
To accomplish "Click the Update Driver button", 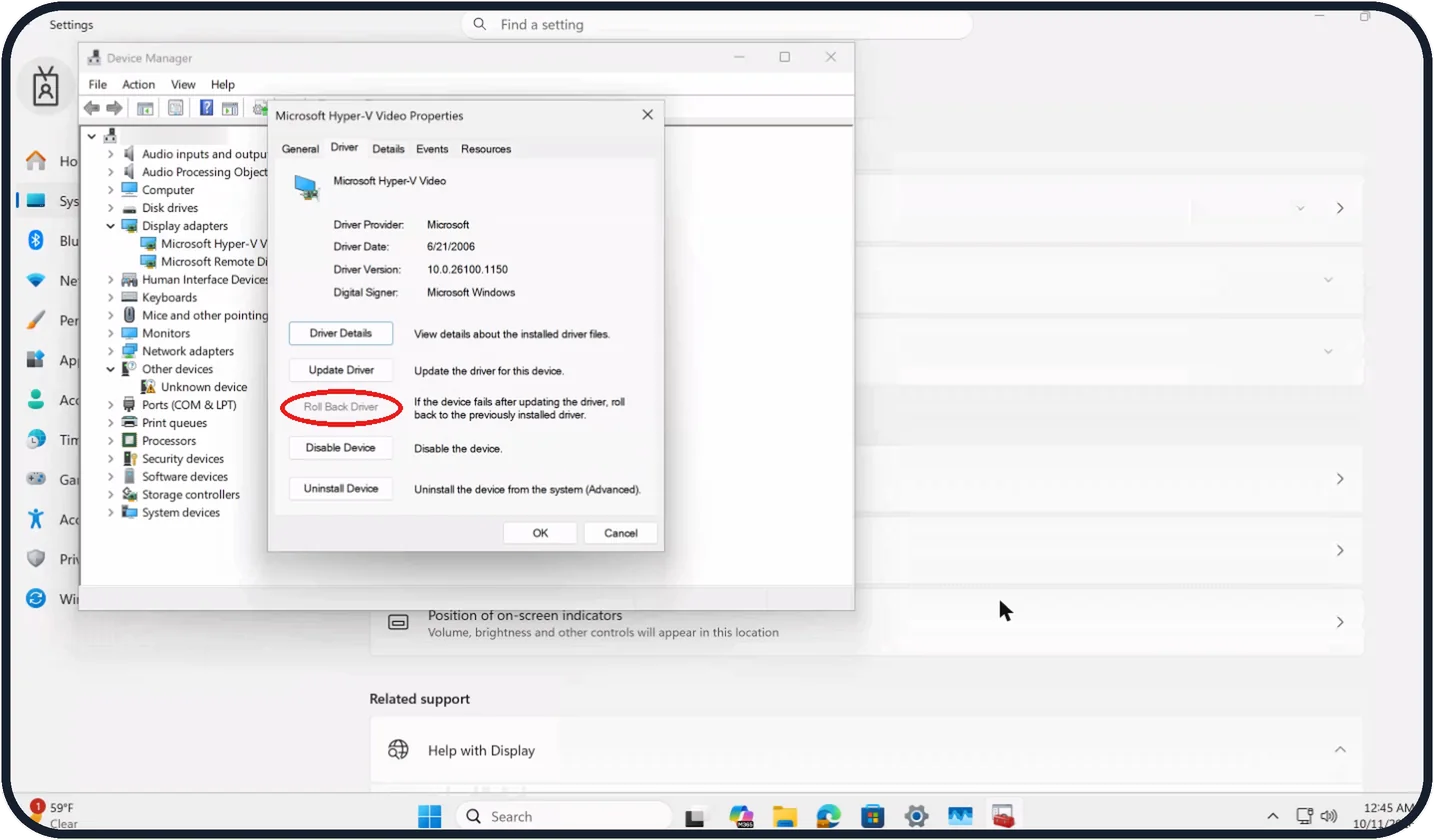I will pyautogui.click(x=341, y=370).
